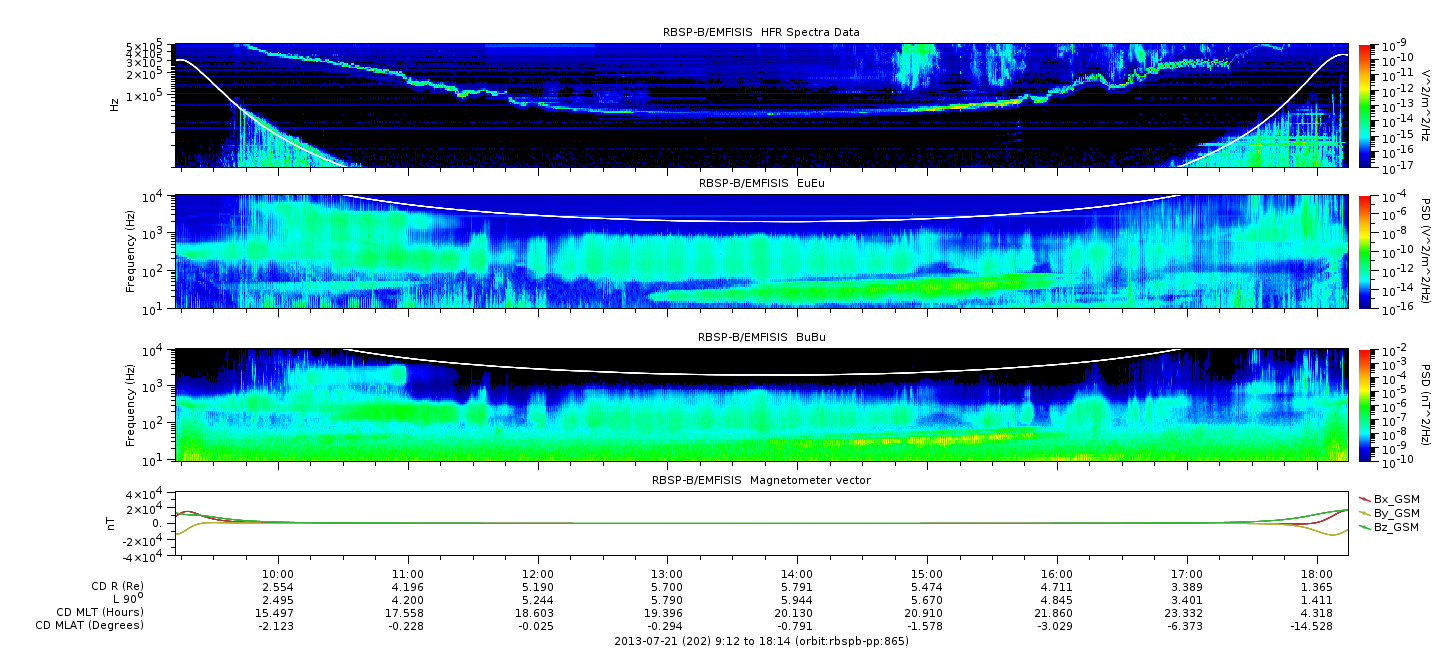Select the By_GSM legend entry
This screenshot has width=1447, height=658.
(x=1388, y=512)
